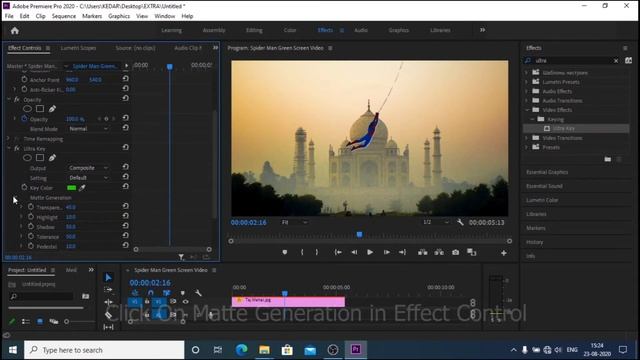This screenshot has width=640, height=360.
Task: Select the Razor tool
Action: point(108,315)
